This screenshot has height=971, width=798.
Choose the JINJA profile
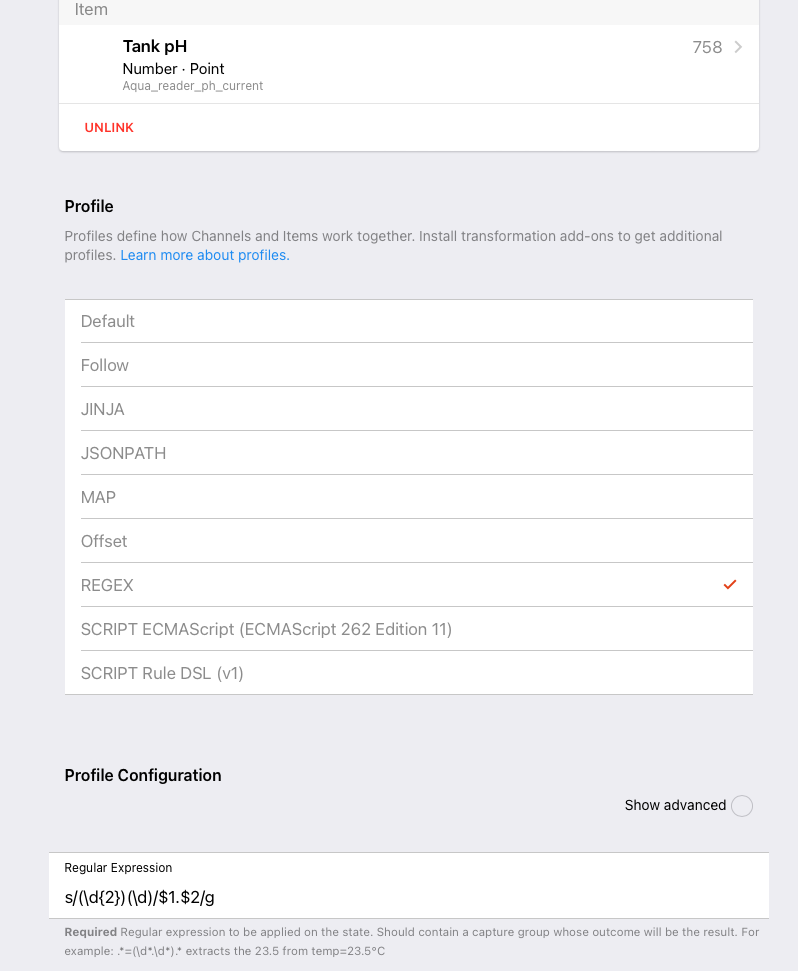(x=103, y=409)
